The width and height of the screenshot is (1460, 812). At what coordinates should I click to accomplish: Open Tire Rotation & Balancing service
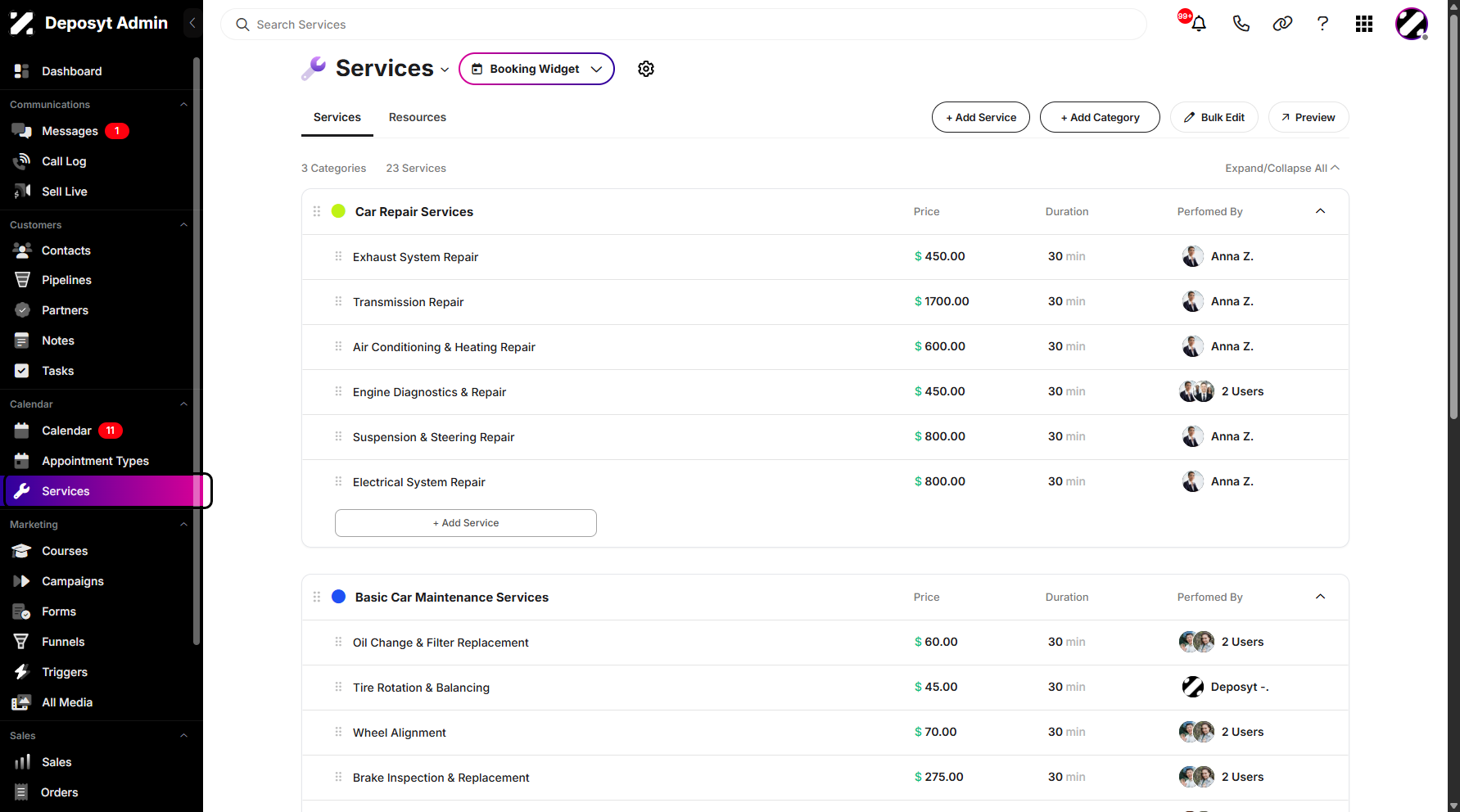(825, 688)
